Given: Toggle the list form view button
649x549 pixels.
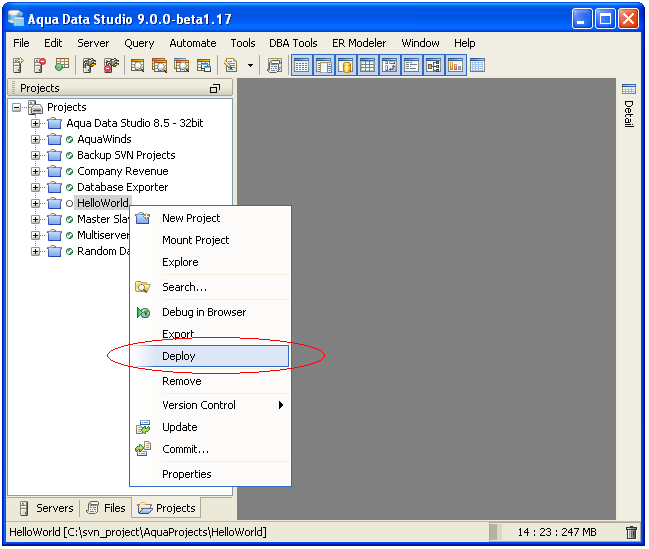Looking at the screenshot, I should 411,65.
